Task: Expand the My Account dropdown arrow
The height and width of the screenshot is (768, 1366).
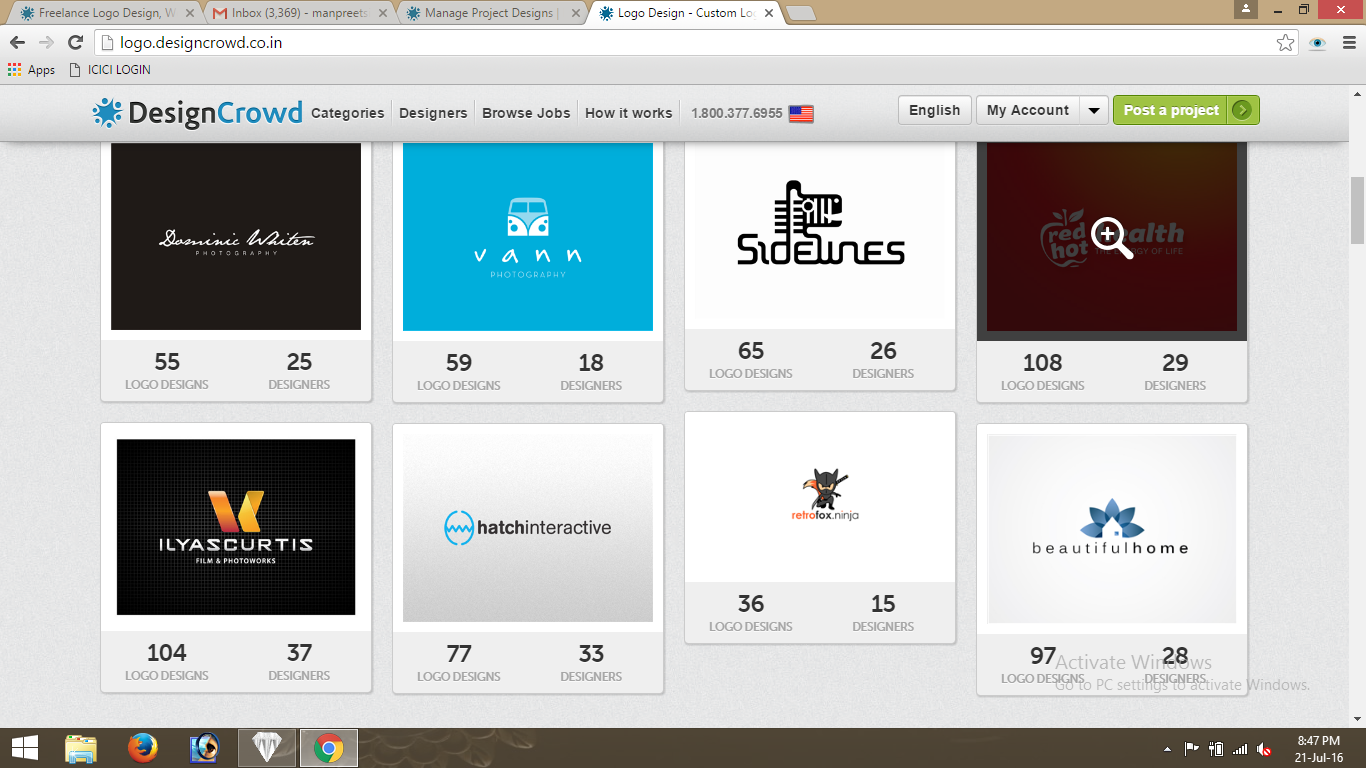Action: pyautogui.click(x=1094, y=110)
